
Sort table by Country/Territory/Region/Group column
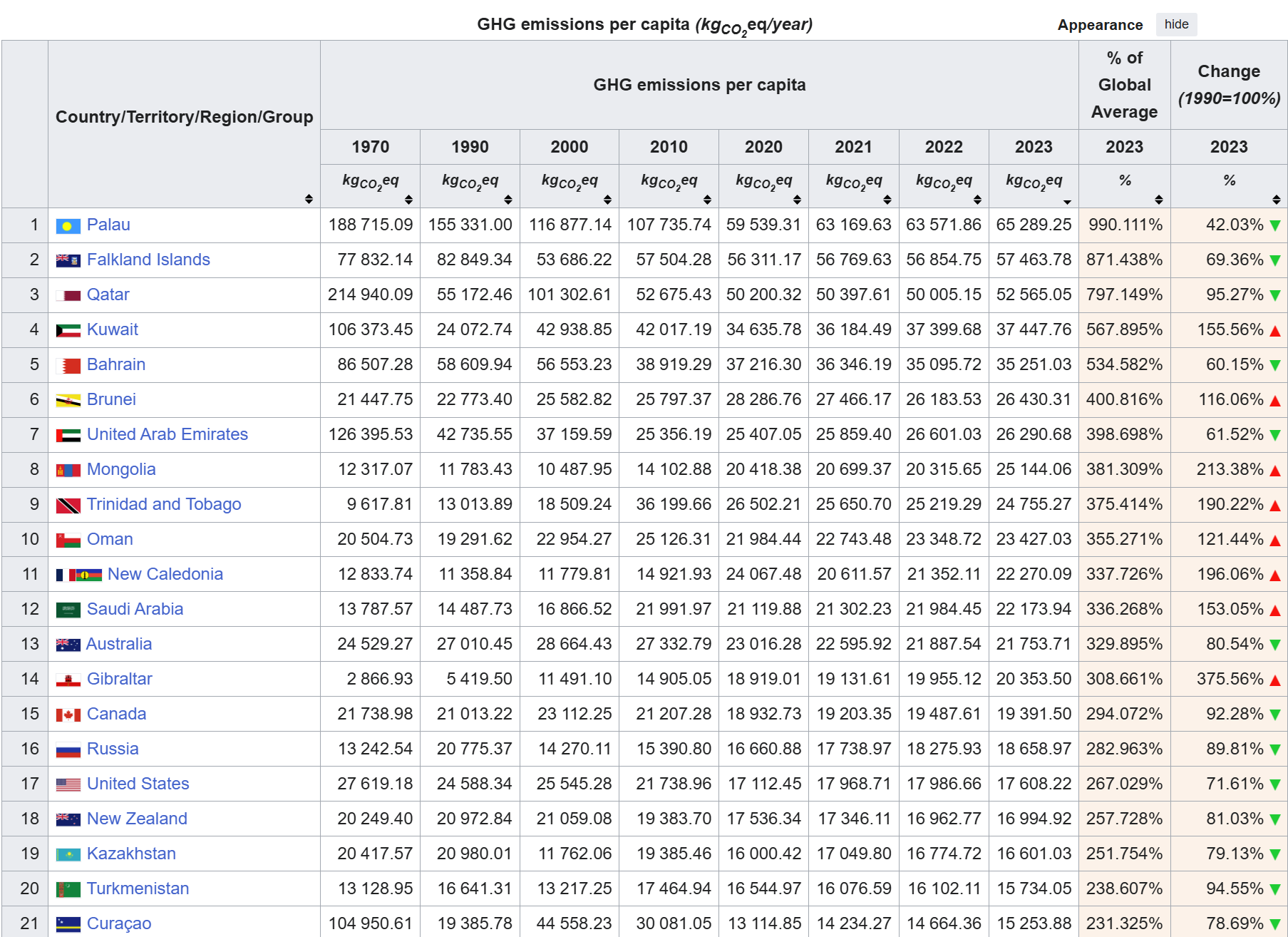(309, 199)
